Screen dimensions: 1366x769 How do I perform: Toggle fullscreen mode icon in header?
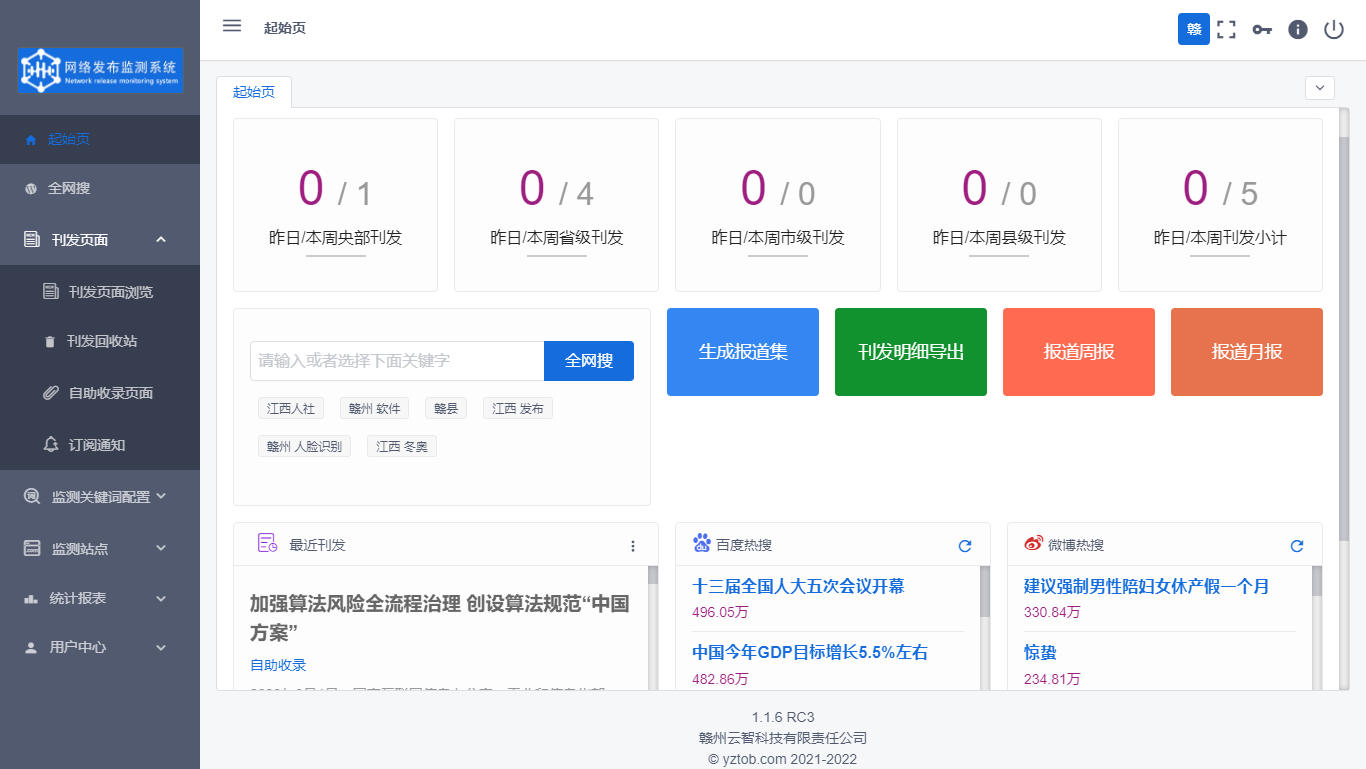[x=1226, y=29]
